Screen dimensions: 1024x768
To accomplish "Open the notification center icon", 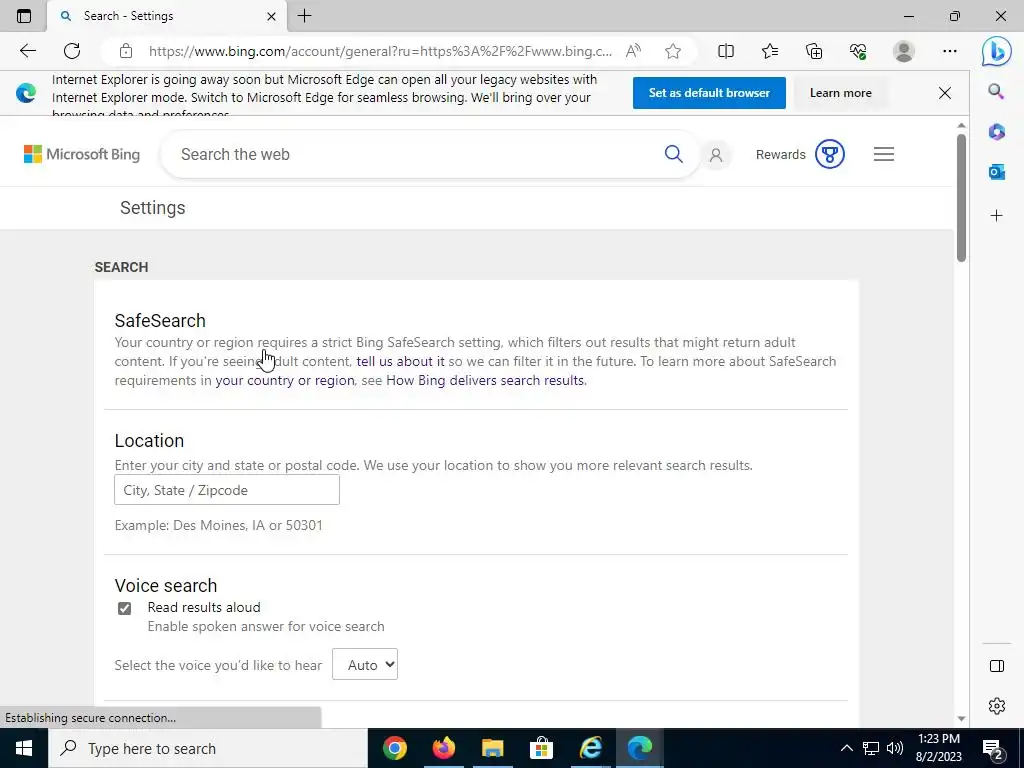I will click(x=993, y=749).
